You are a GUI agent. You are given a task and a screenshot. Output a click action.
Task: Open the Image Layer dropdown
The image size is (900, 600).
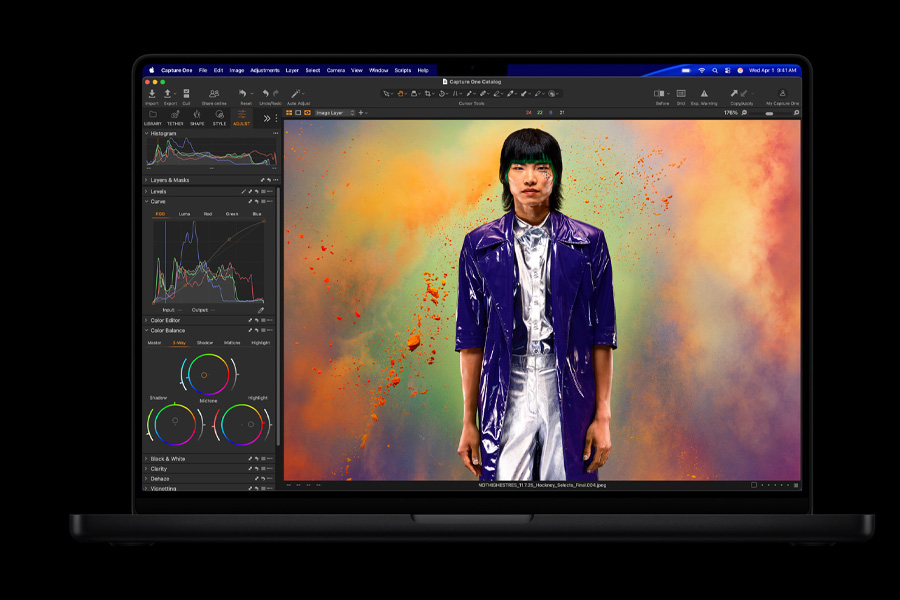(x=332, y=113)
